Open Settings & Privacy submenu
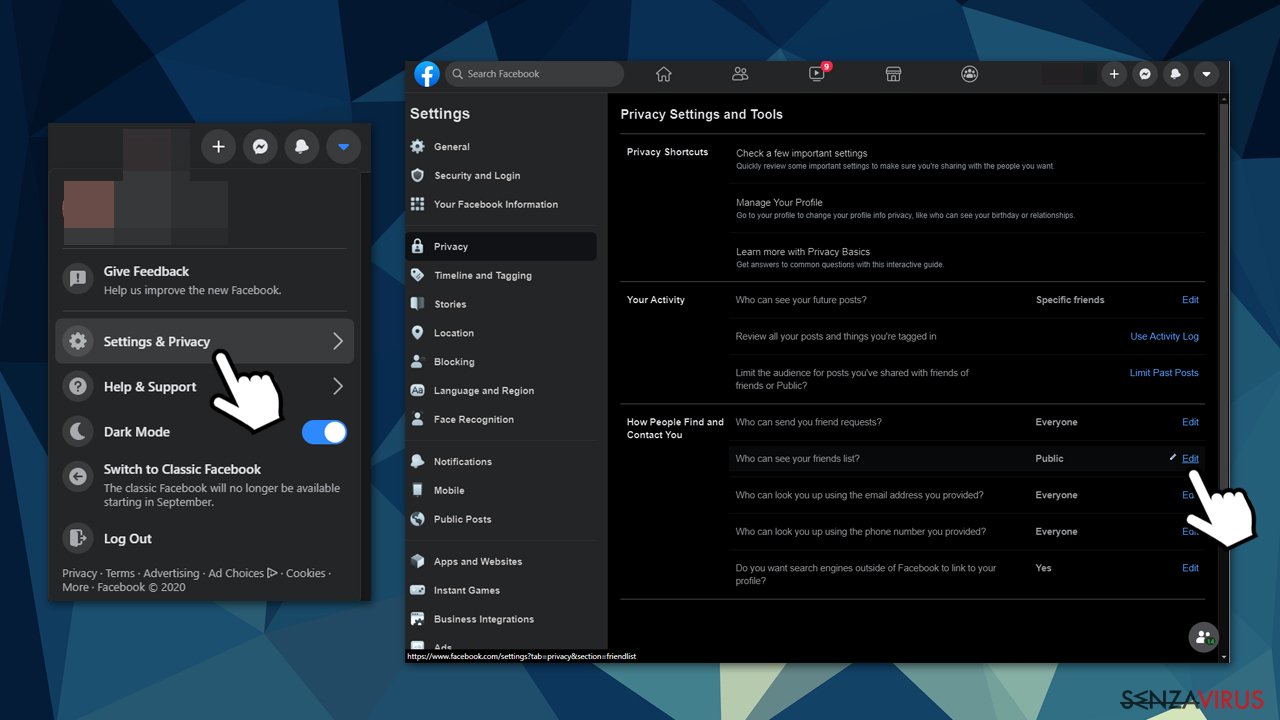 (205, 341)
